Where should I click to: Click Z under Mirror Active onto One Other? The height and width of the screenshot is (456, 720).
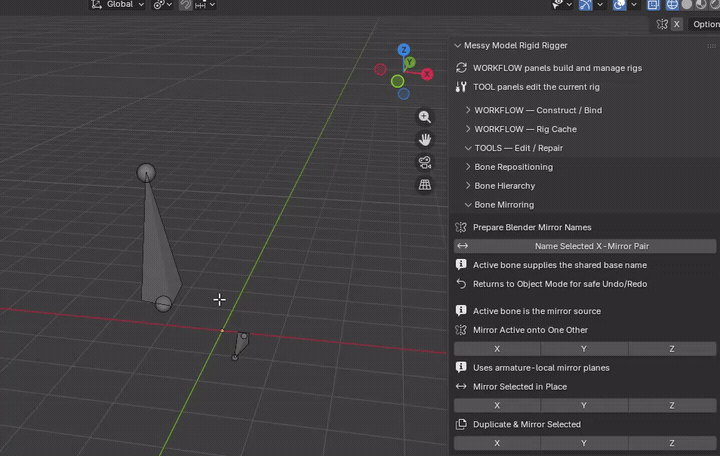pos(672,349)
